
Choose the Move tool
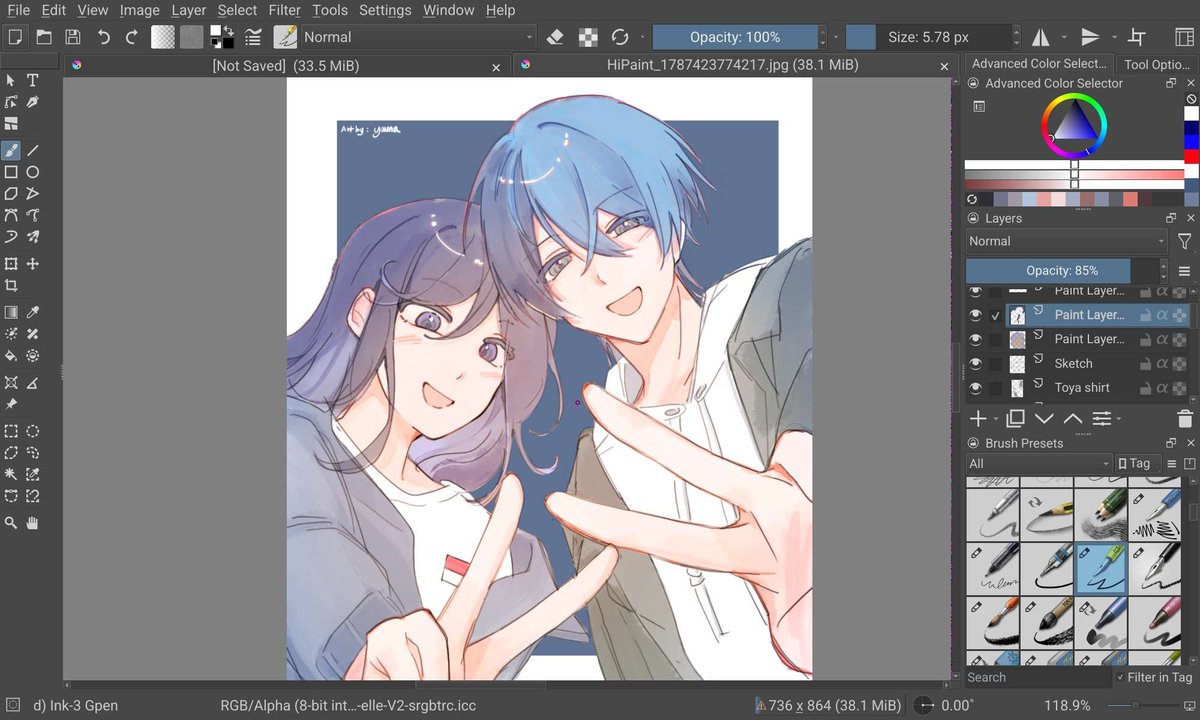[x=33, y=264]
